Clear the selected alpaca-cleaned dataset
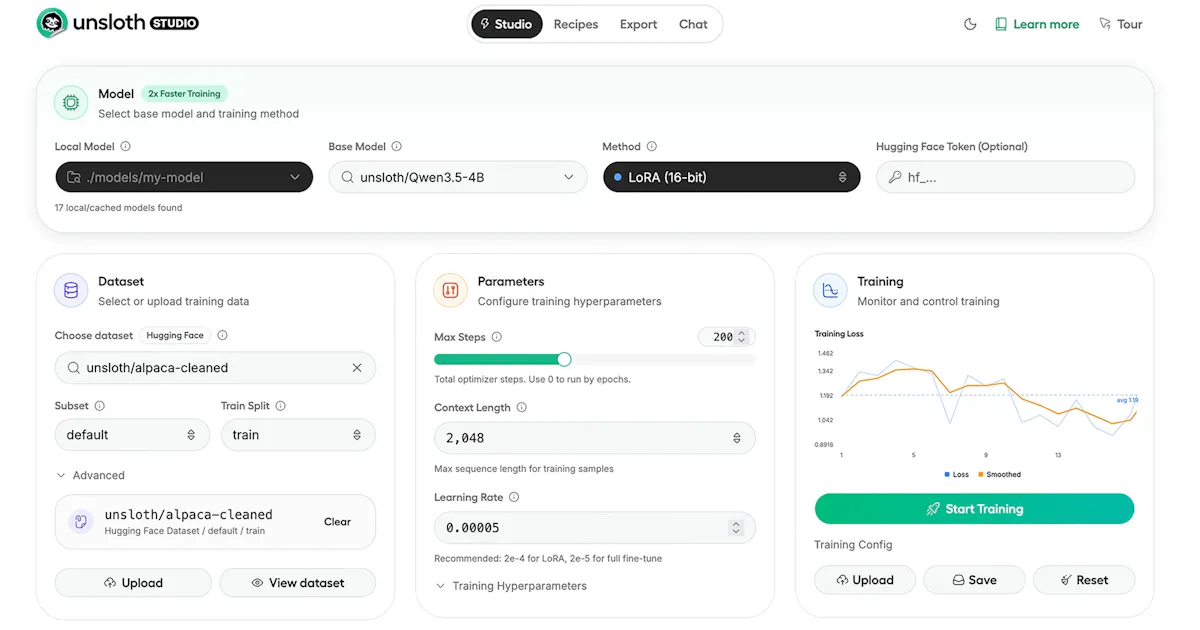This screenshot has width=1200, height=630. [x=337, y=522]
